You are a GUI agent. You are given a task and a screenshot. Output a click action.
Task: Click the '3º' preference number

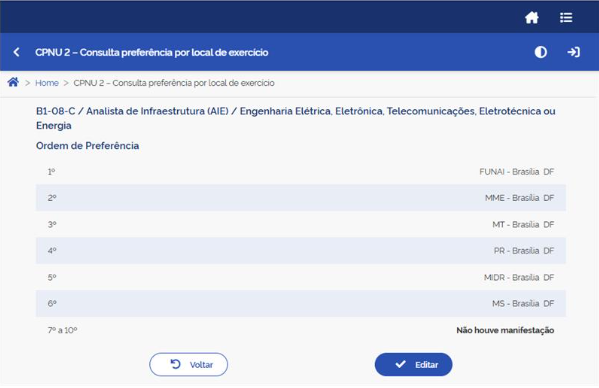coord(52,225)
